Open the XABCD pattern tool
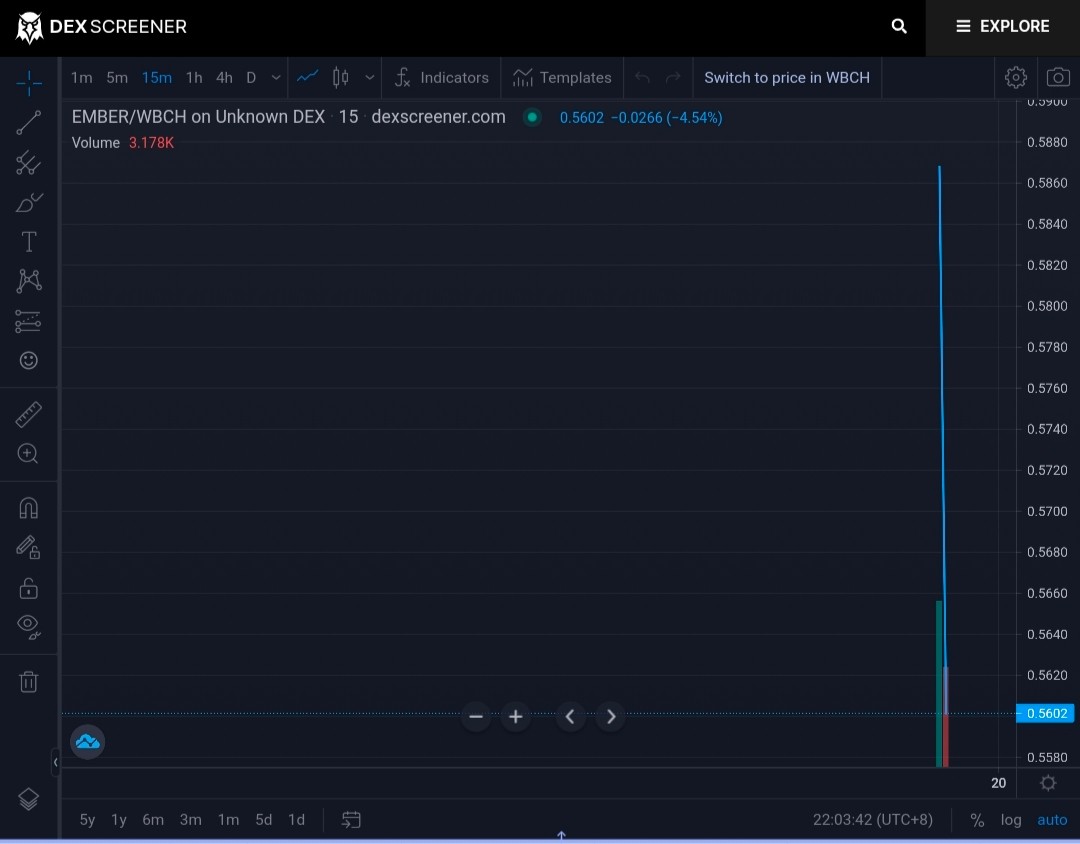This screenshot has height=844, width=1080. point(29,281)
